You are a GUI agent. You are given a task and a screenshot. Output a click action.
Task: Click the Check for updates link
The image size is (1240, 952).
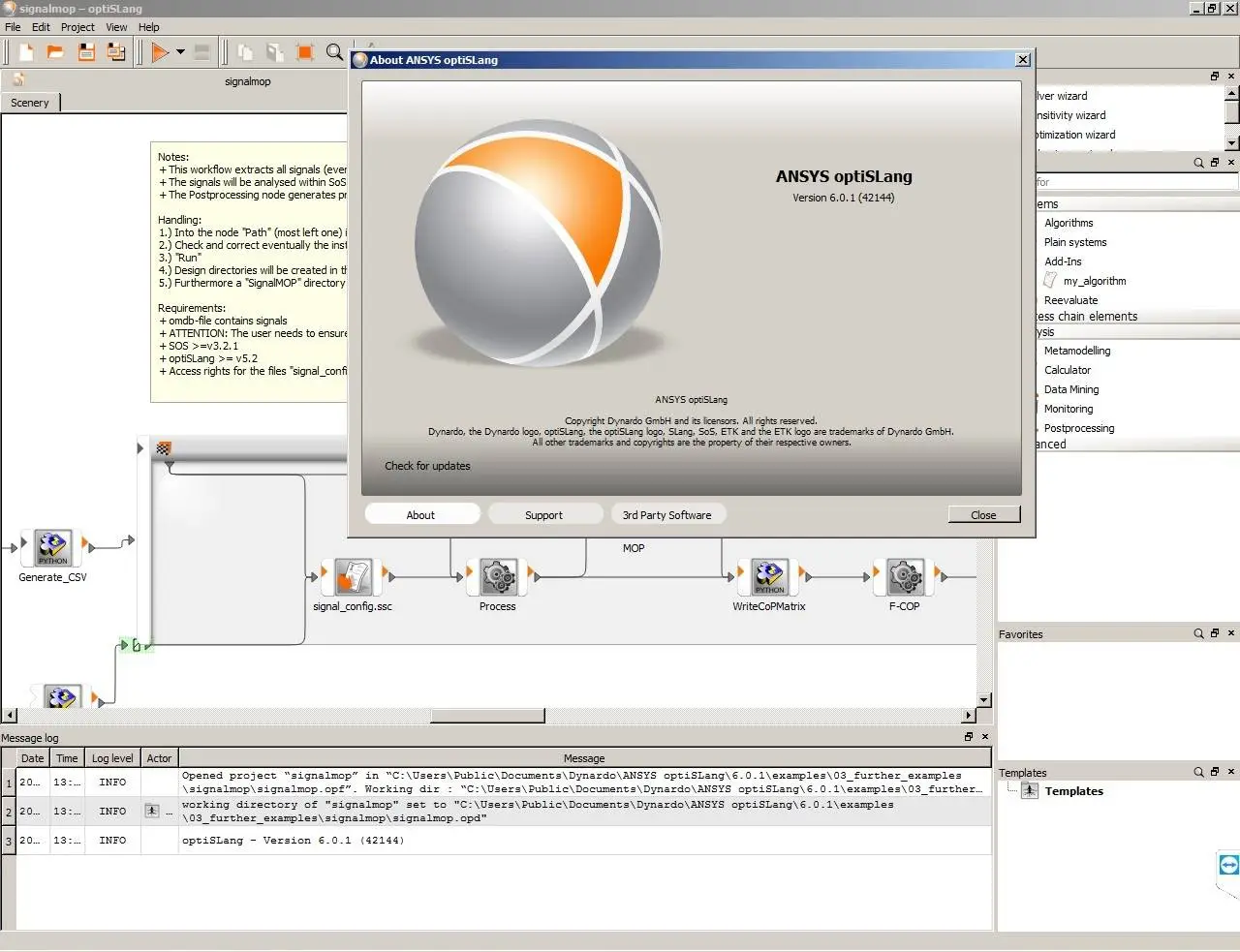pos(427,466)
